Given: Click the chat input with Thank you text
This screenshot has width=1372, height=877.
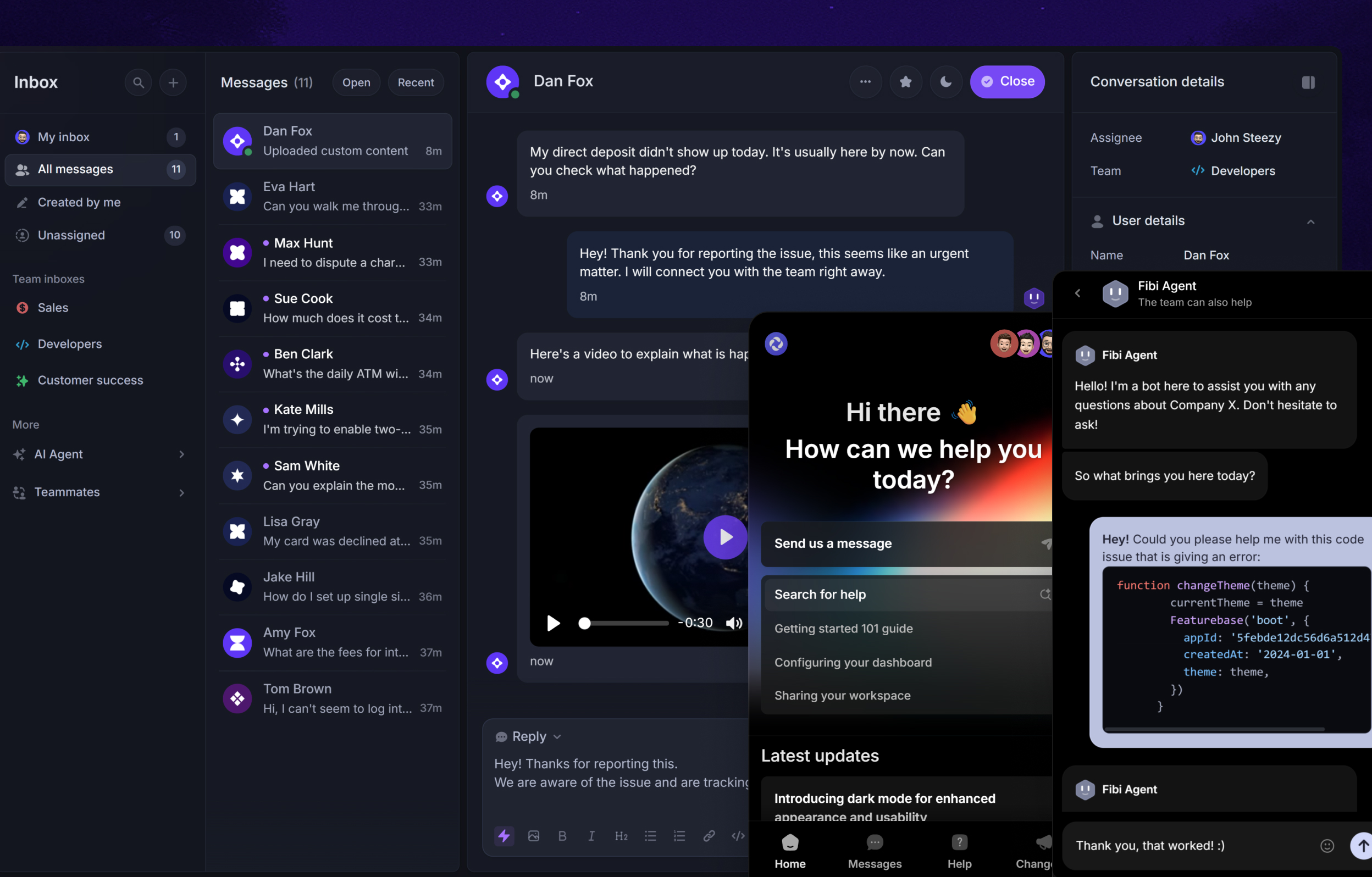Looking at the screenshot, I should click(1191, 846).
